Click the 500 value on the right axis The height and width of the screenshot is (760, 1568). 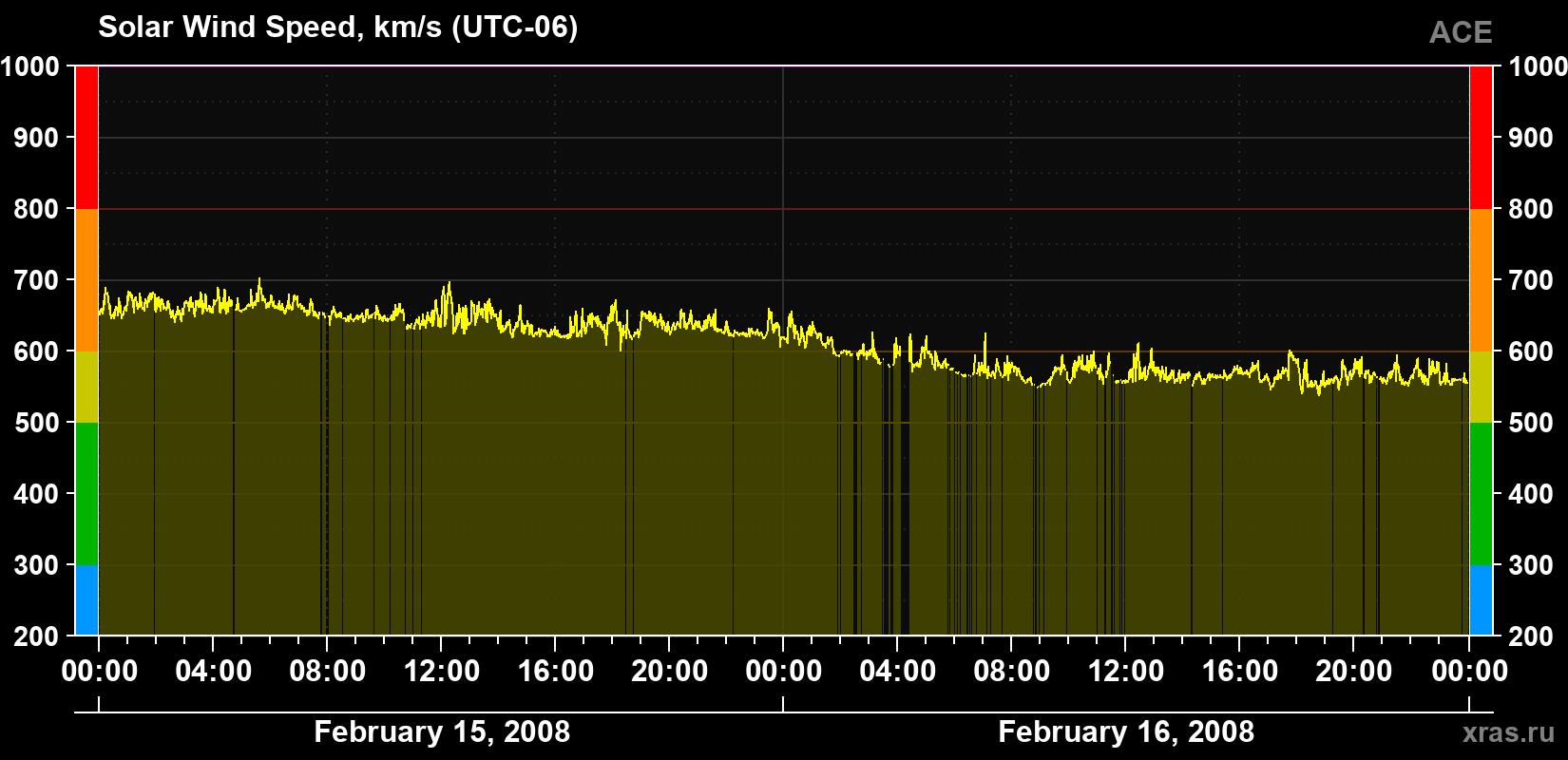click(x=1531, y=423)
